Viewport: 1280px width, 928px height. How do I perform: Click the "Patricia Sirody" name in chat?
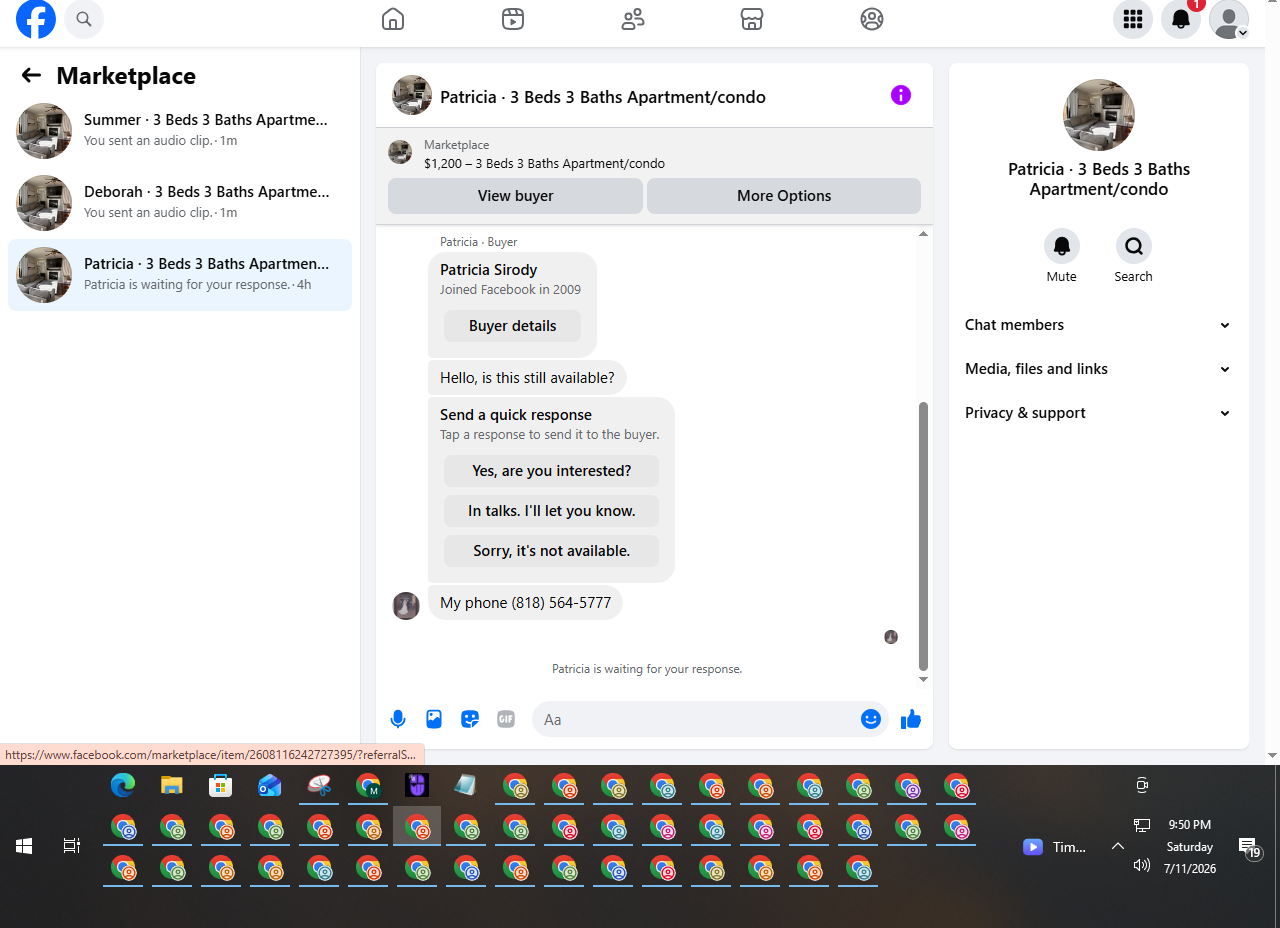(489, 270)
